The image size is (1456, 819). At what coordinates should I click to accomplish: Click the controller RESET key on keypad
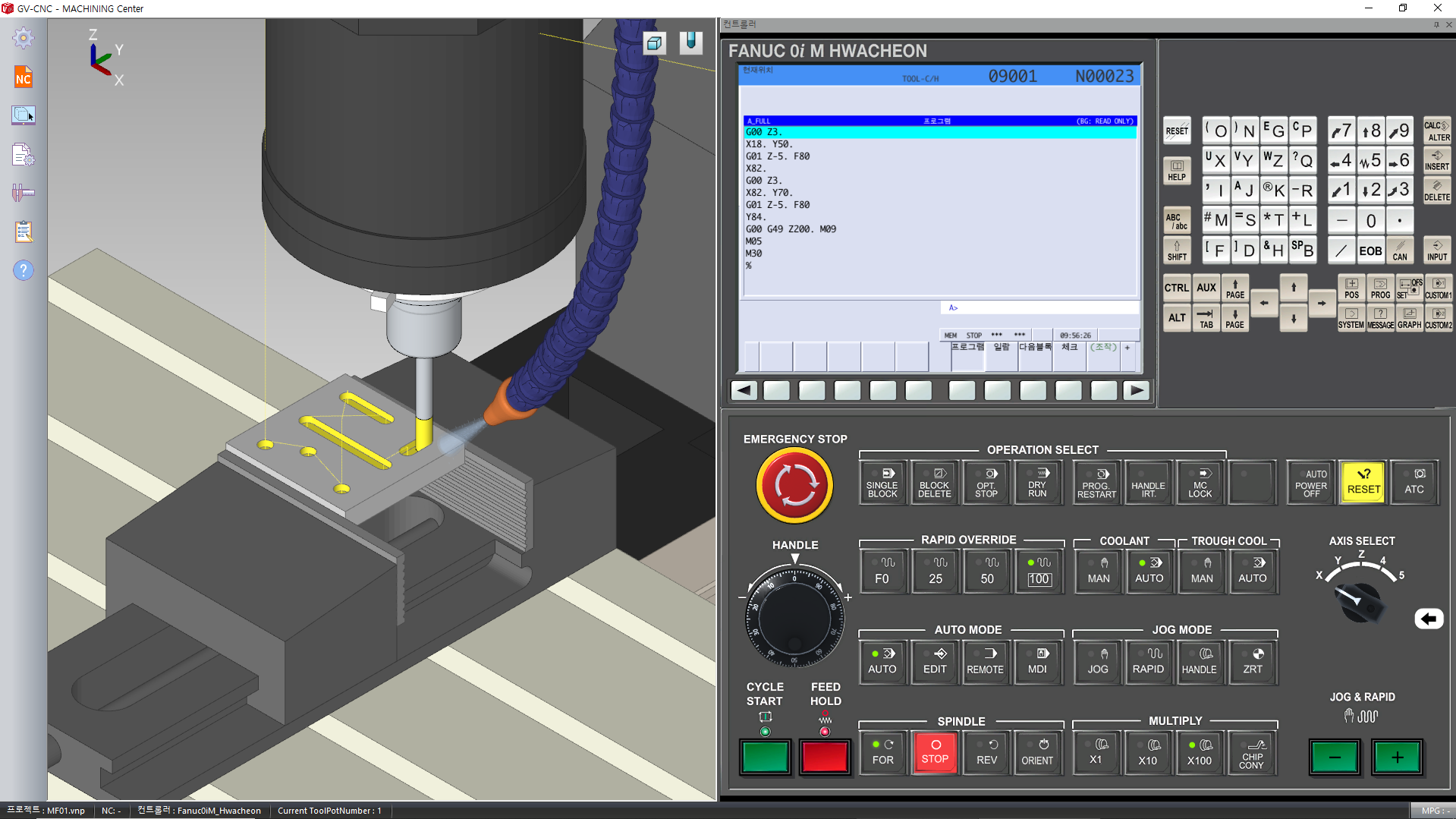tap(1177, 131)
